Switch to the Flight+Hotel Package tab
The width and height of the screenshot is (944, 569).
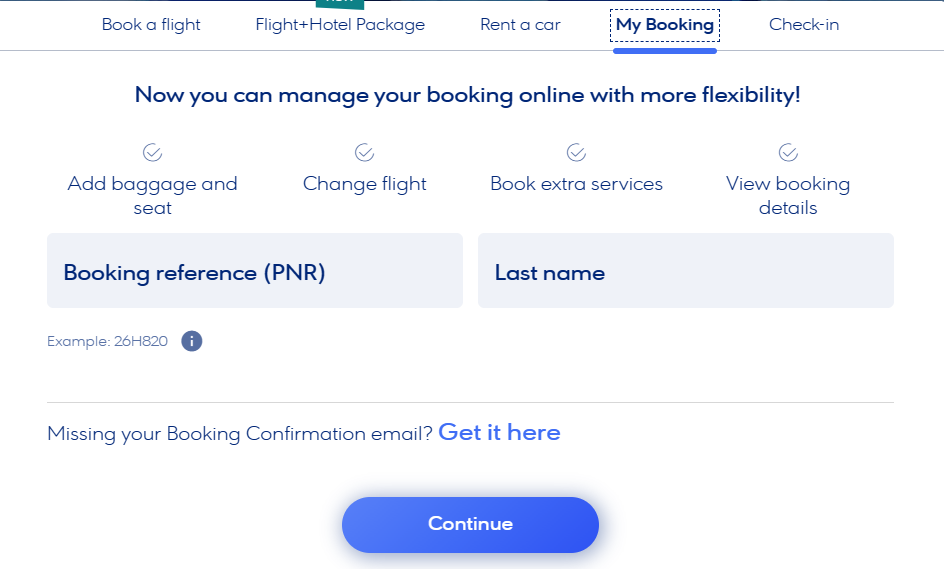340,25
